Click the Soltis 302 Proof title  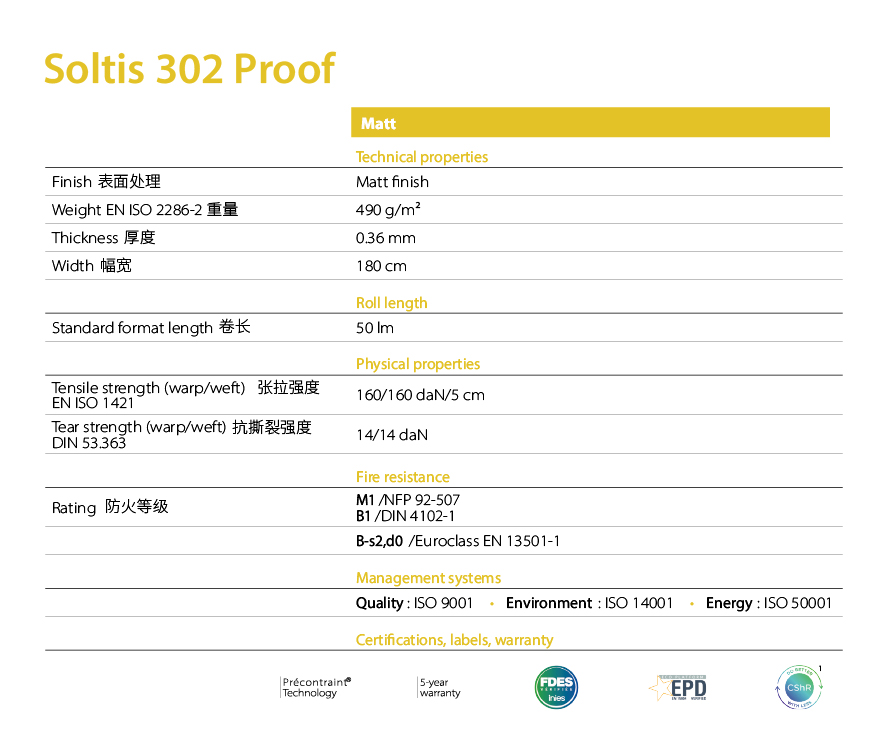click(x=189, y=68)
